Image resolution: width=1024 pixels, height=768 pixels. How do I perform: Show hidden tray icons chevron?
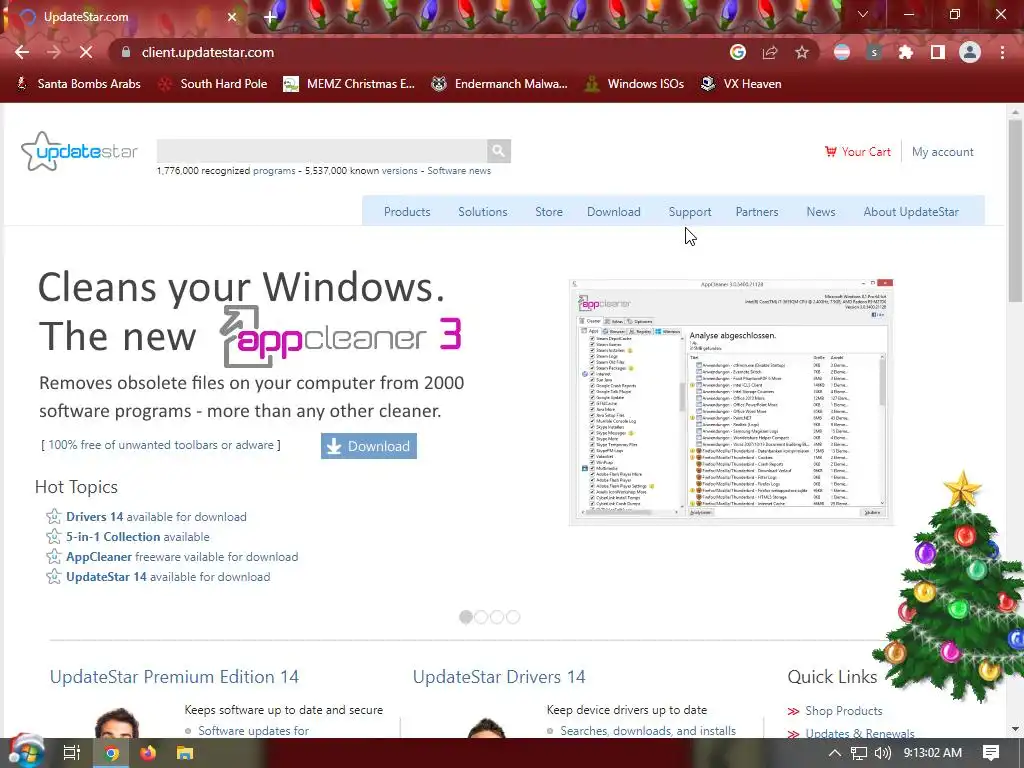tap(835, 753)
